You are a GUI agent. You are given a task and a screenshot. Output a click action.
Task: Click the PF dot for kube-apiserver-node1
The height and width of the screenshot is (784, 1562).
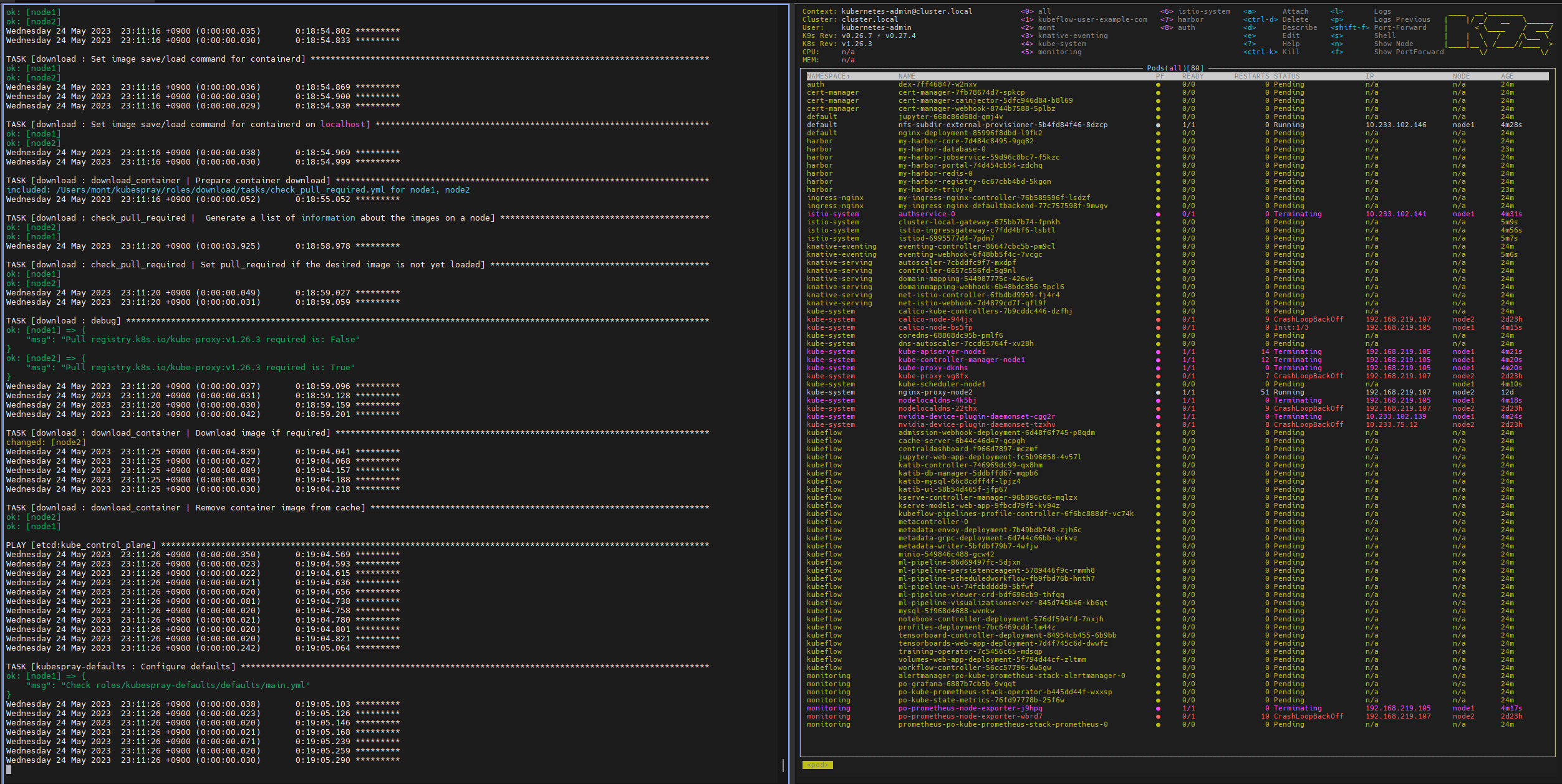pos(1159,352)
